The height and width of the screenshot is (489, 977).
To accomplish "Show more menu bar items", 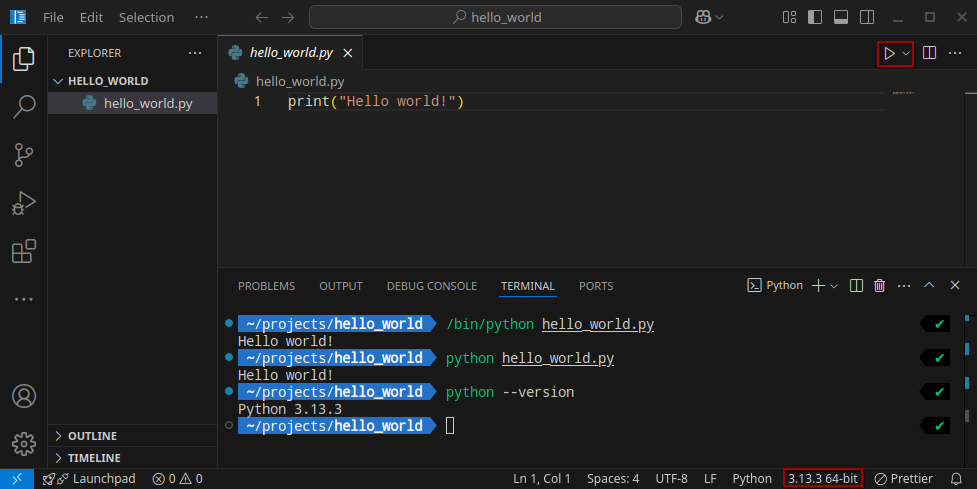I will click(201, 17).
